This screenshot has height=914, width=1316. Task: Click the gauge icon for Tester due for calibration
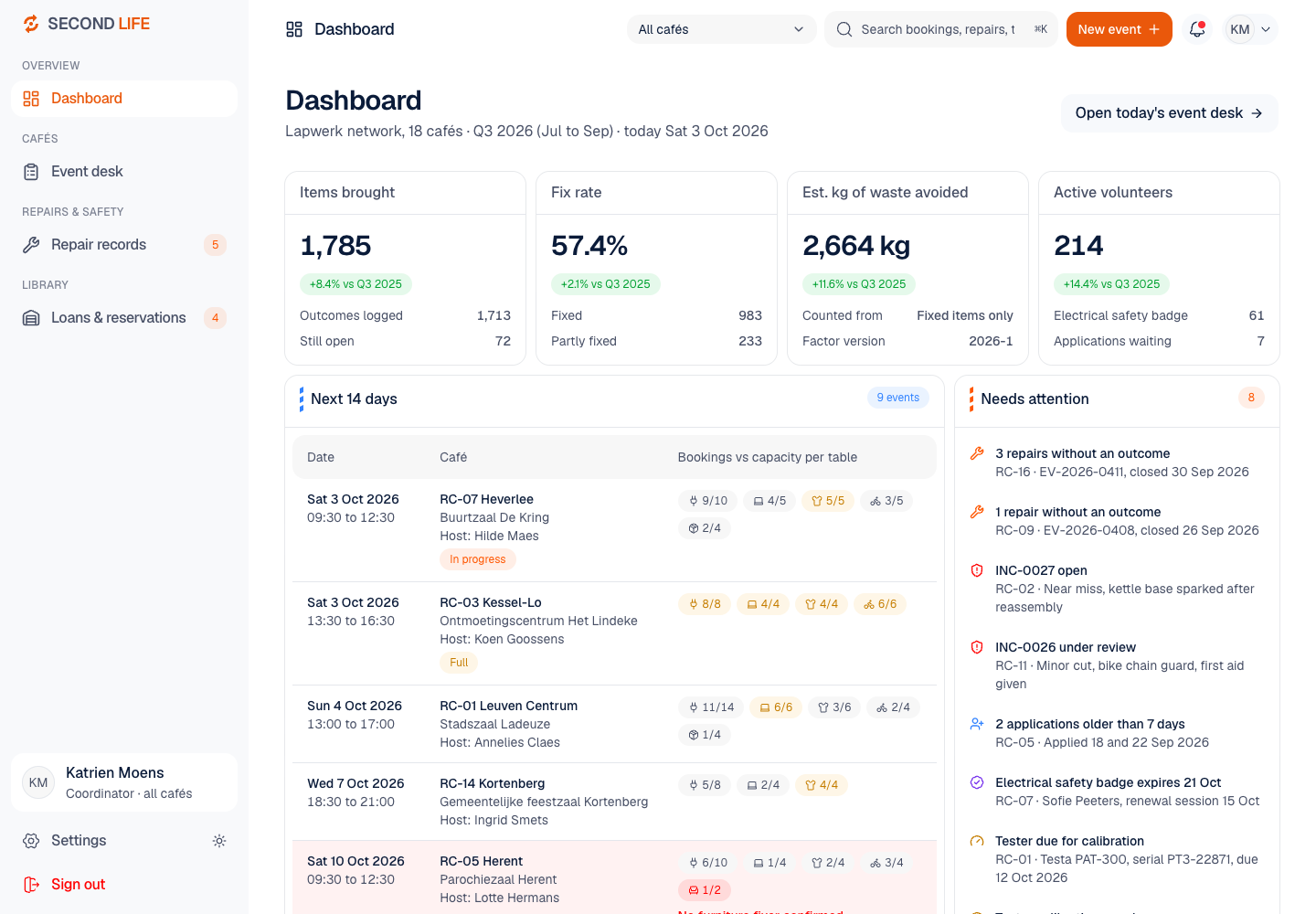point(977,841)
